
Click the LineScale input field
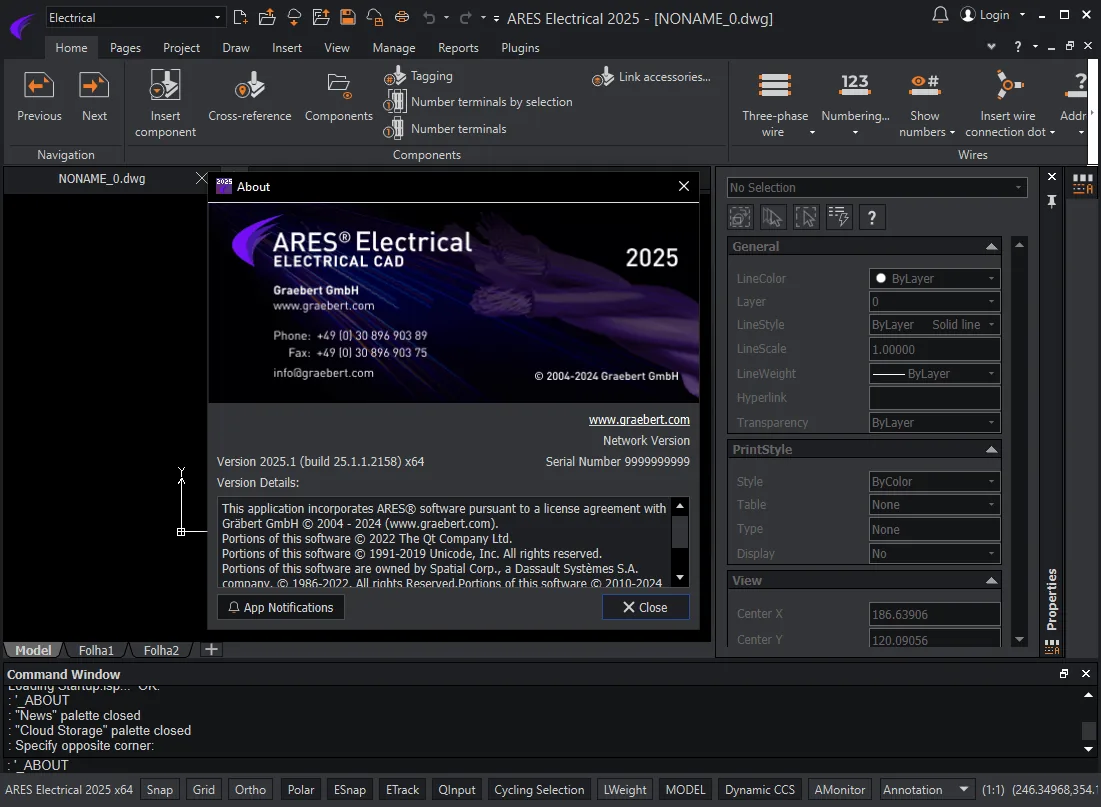coord(934,349)
